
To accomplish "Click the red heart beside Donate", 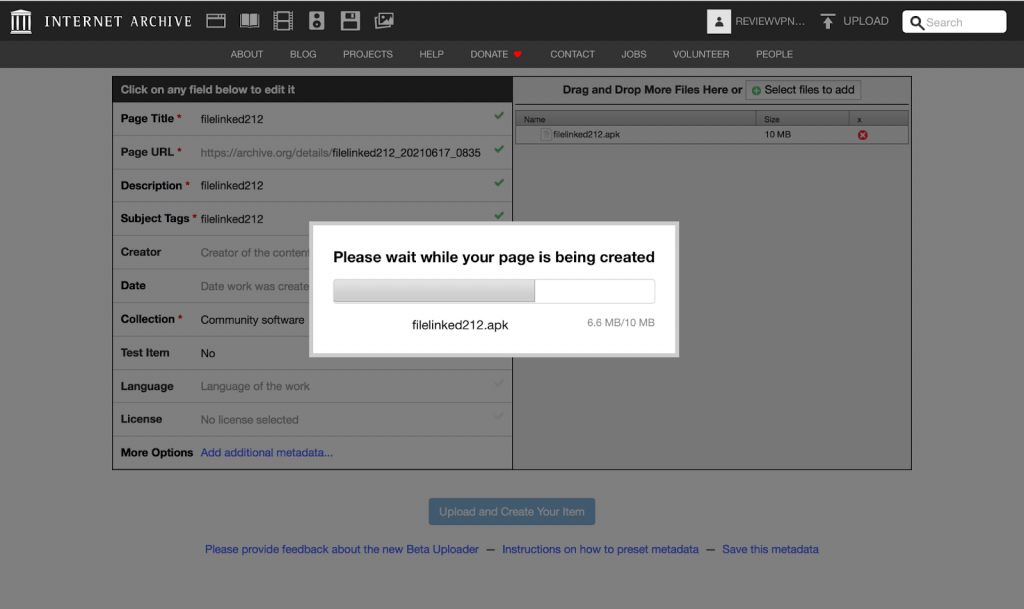I will (x=517, y=54).
